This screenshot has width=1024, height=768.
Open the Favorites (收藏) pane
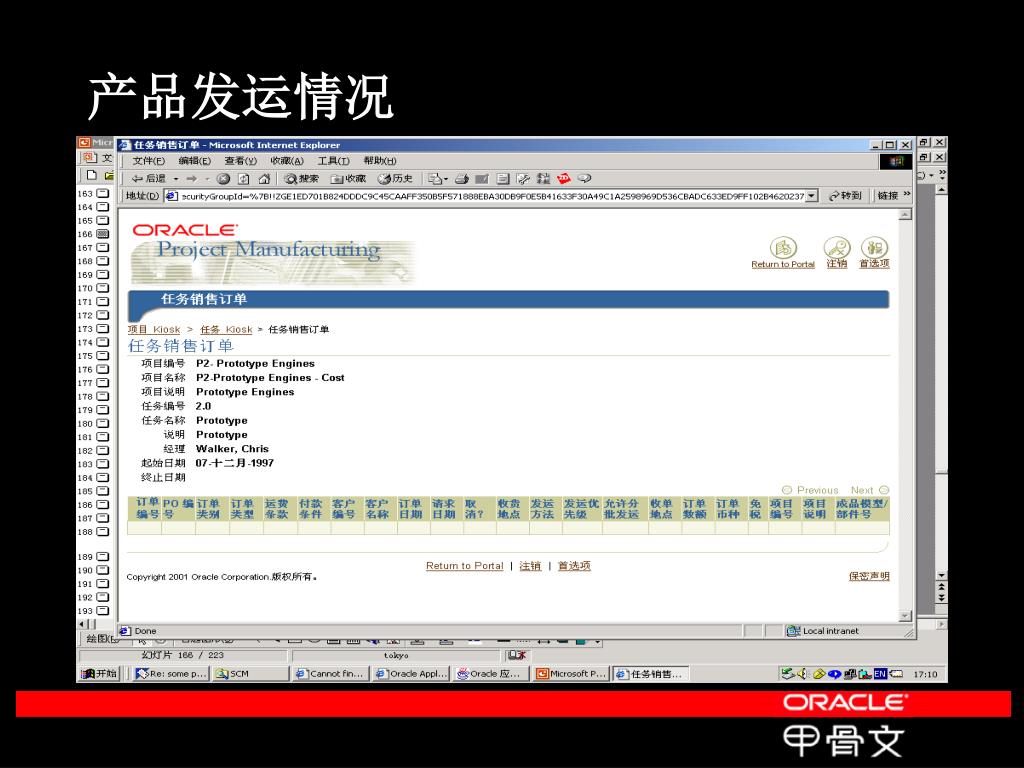click(x=348, y=178)
